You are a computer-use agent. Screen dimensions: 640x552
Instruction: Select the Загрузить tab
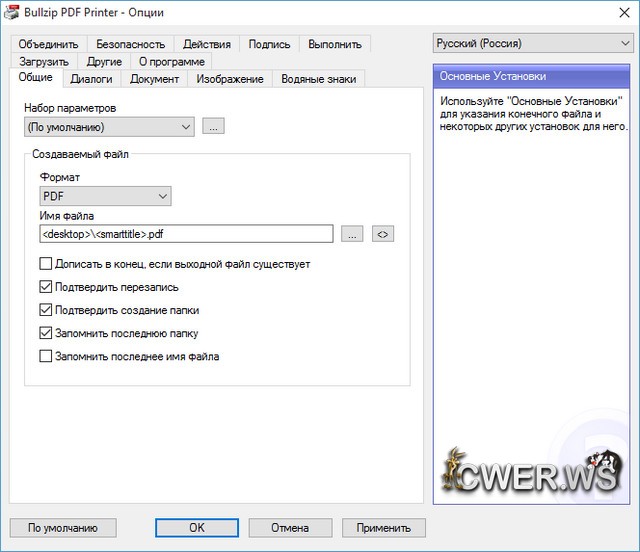click(44, 62)
